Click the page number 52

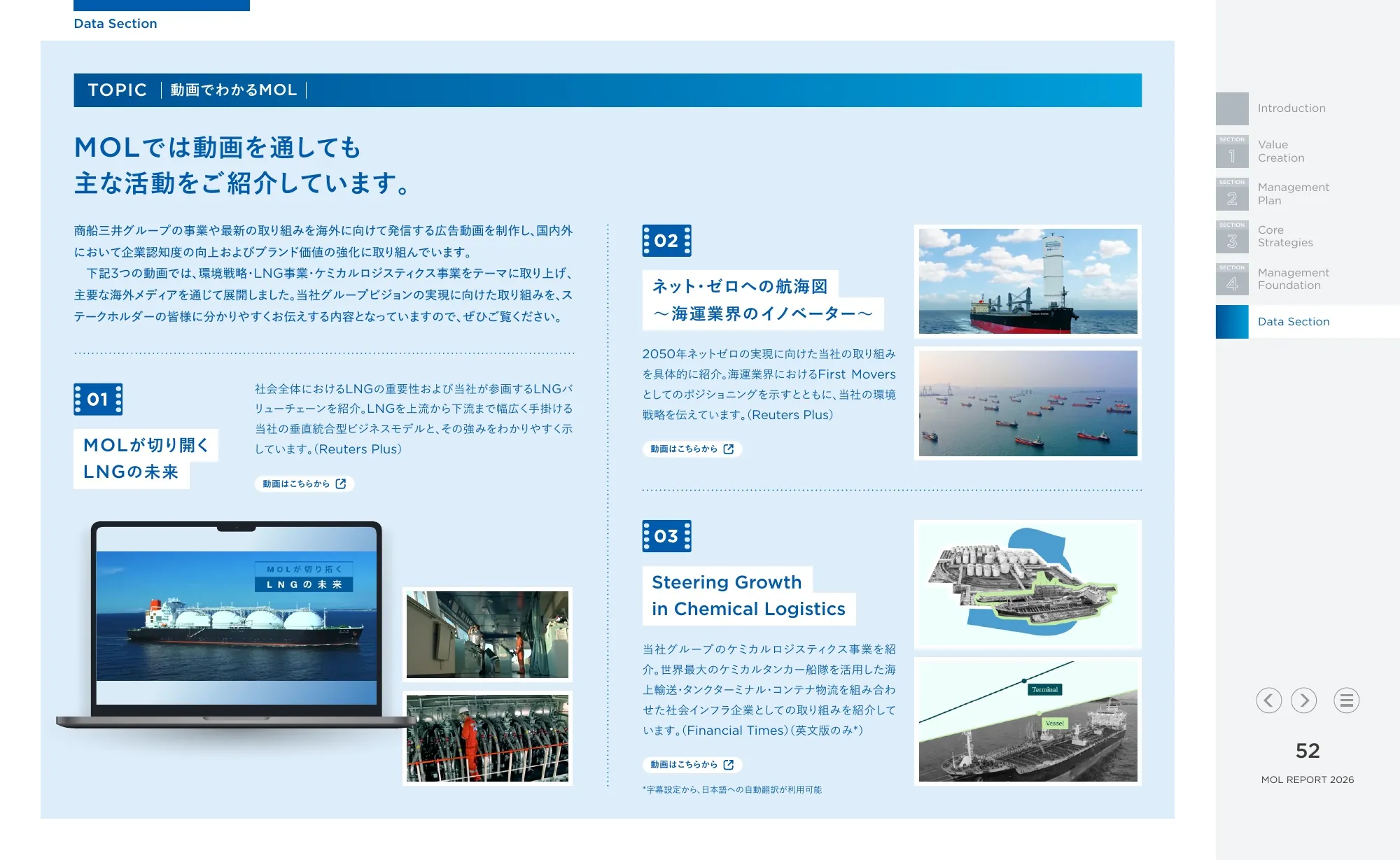coord(1308,751)
